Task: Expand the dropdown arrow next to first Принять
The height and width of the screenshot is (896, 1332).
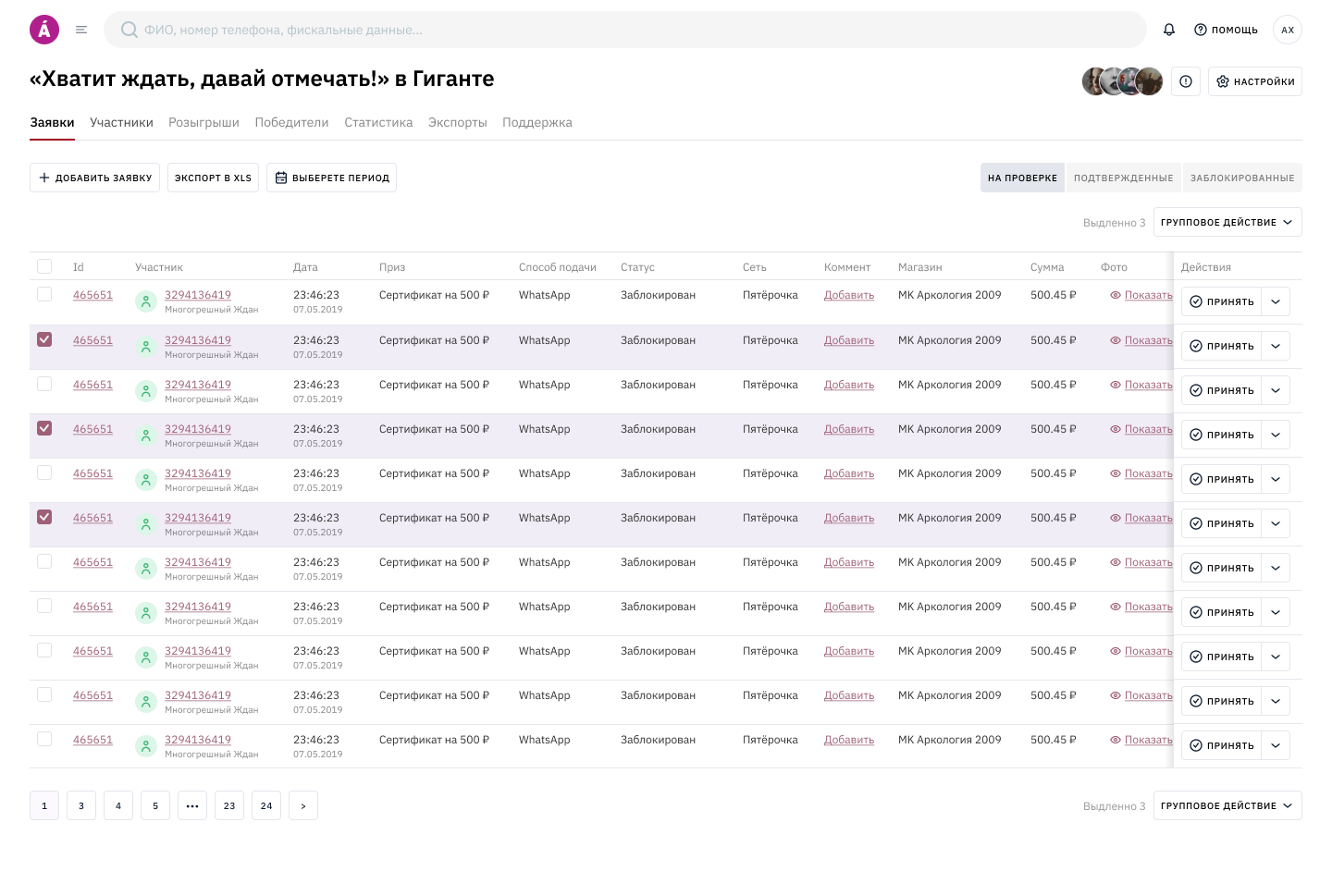Action: 1276,301
